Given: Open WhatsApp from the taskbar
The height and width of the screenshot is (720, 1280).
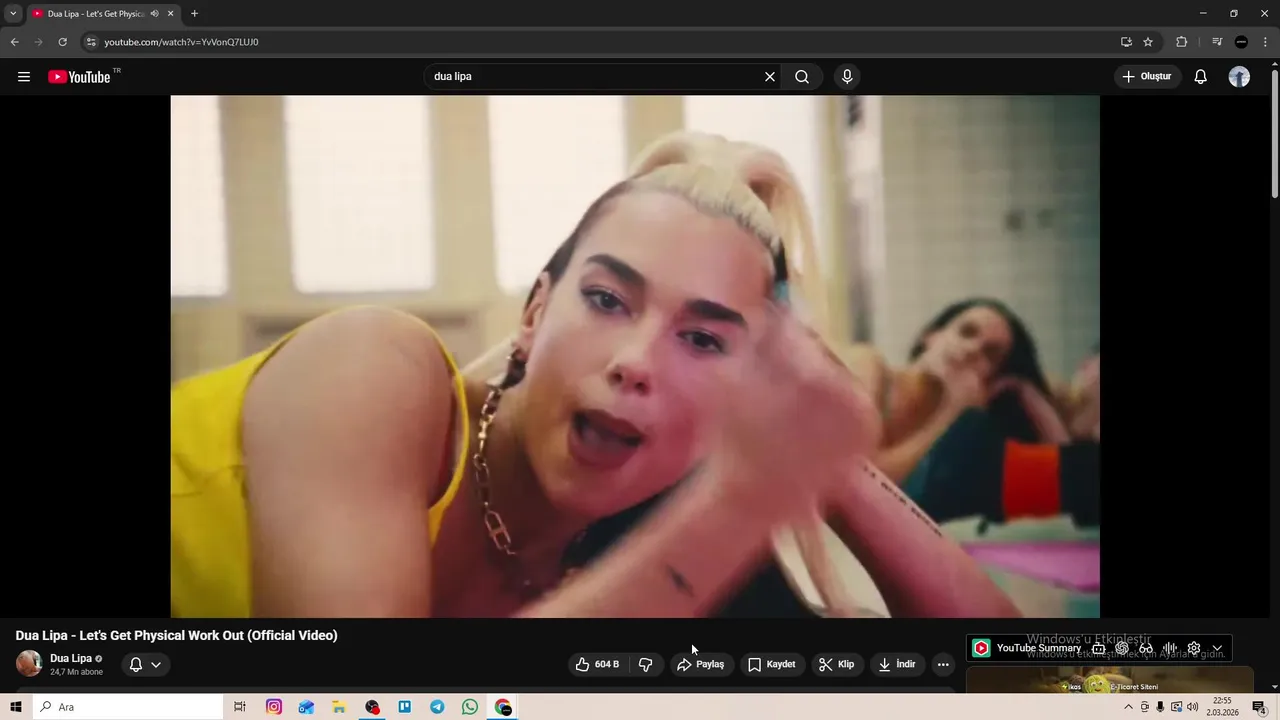Looking at the screenshot, I should [470, 707].
